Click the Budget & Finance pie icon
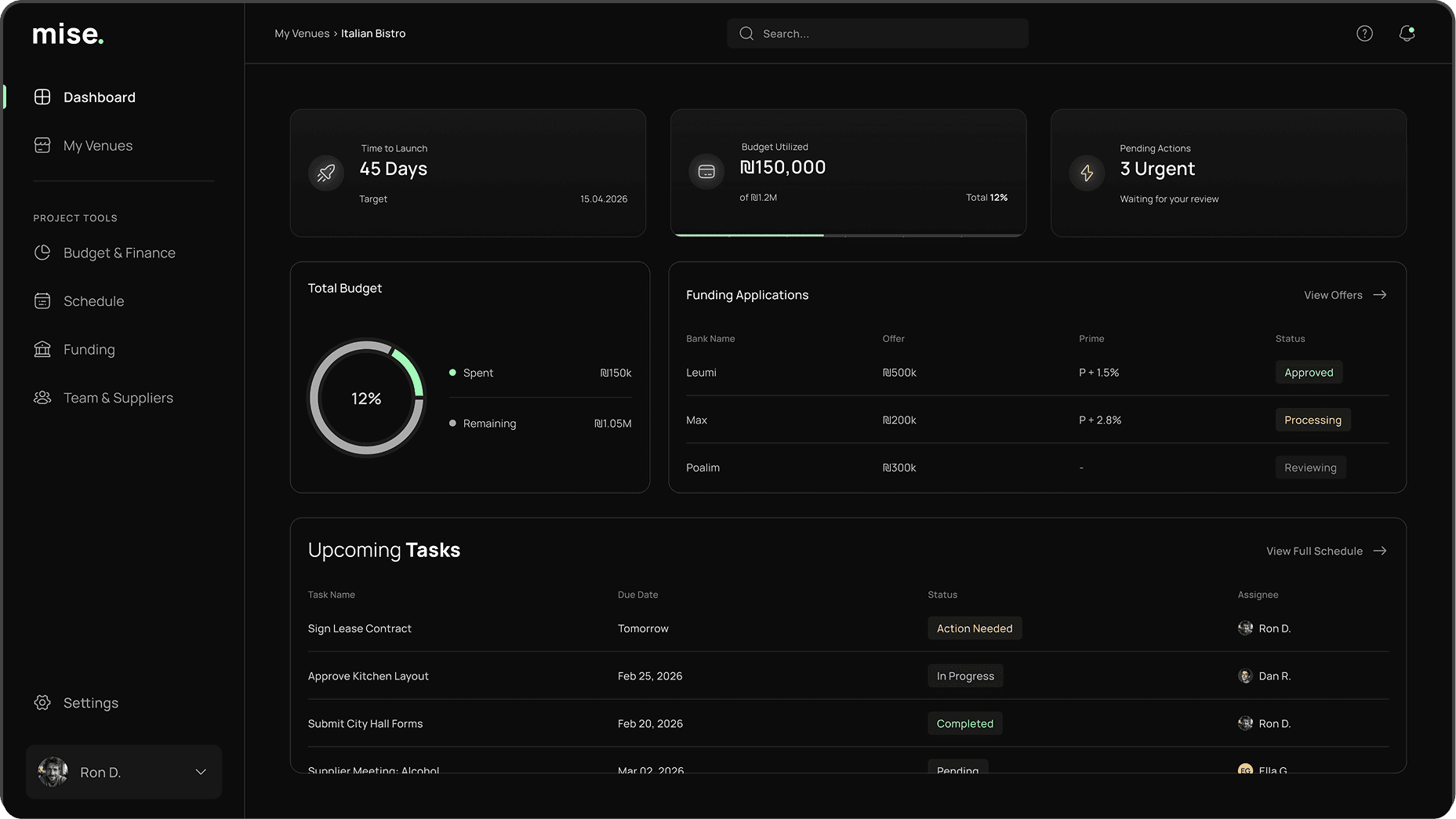1456x819 pixels. pyautogui.click(x=42, y=253)
